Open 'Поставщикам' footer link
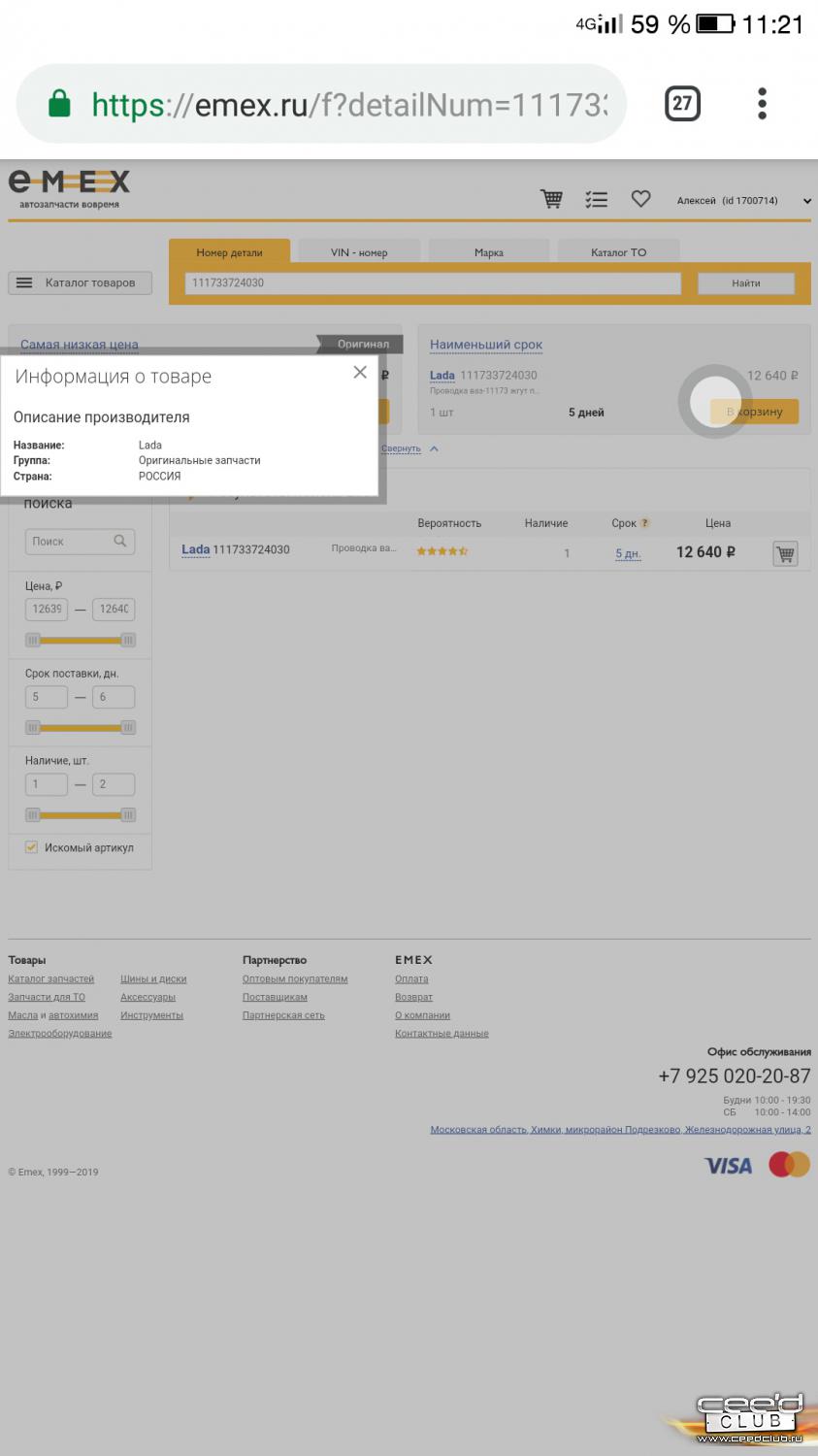 click(275, 997)
